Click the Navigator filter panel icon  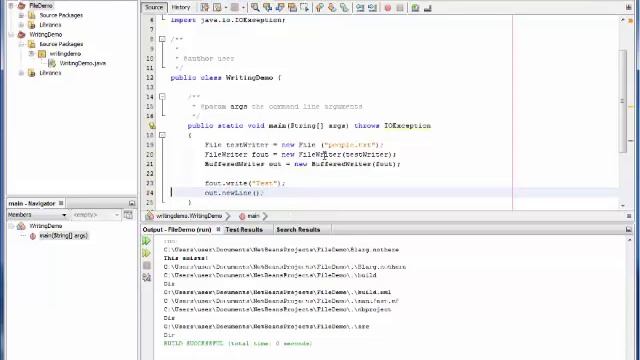(128, 215)
